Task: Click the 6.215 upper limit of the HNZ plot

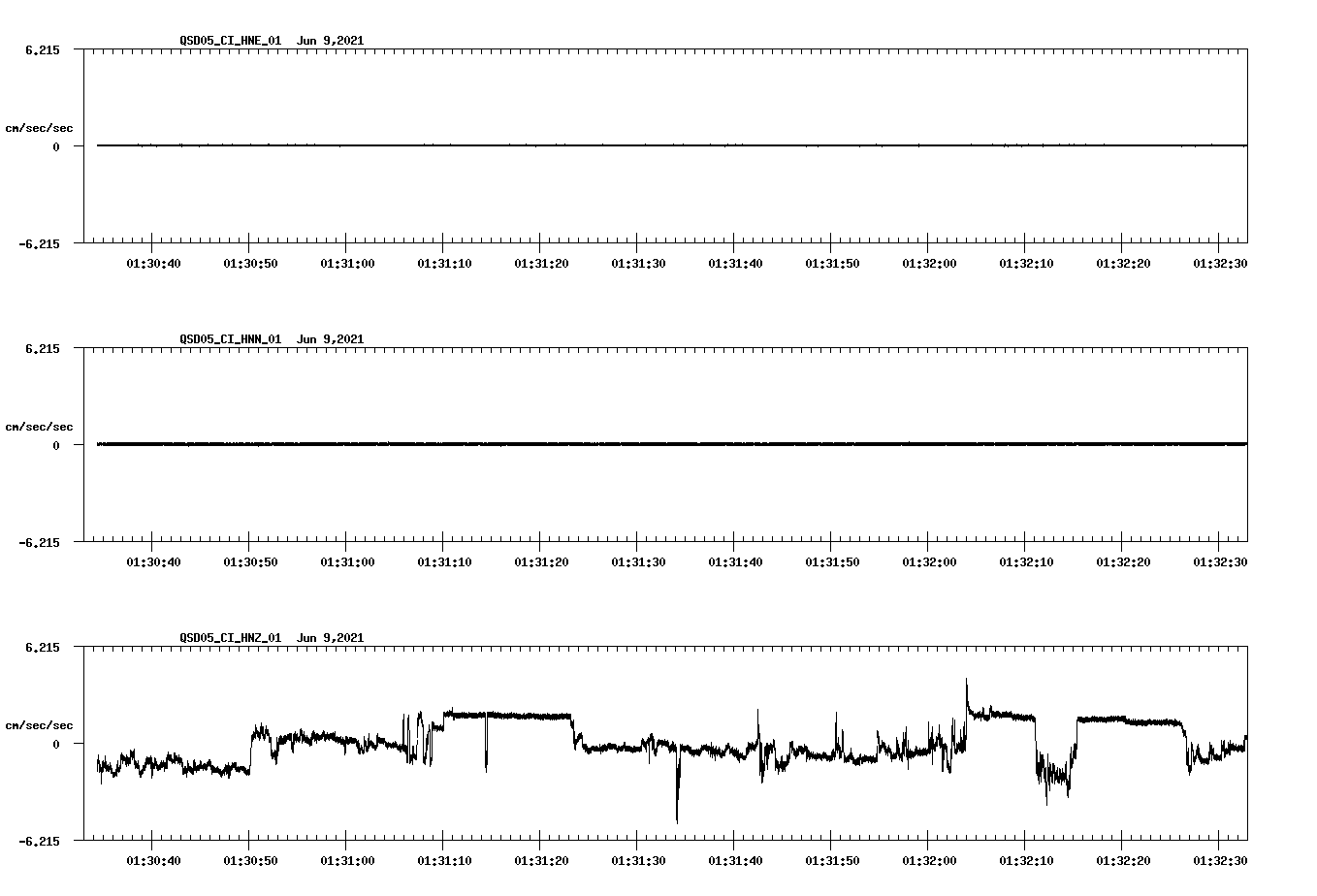Action: click(x=43, y=647)
